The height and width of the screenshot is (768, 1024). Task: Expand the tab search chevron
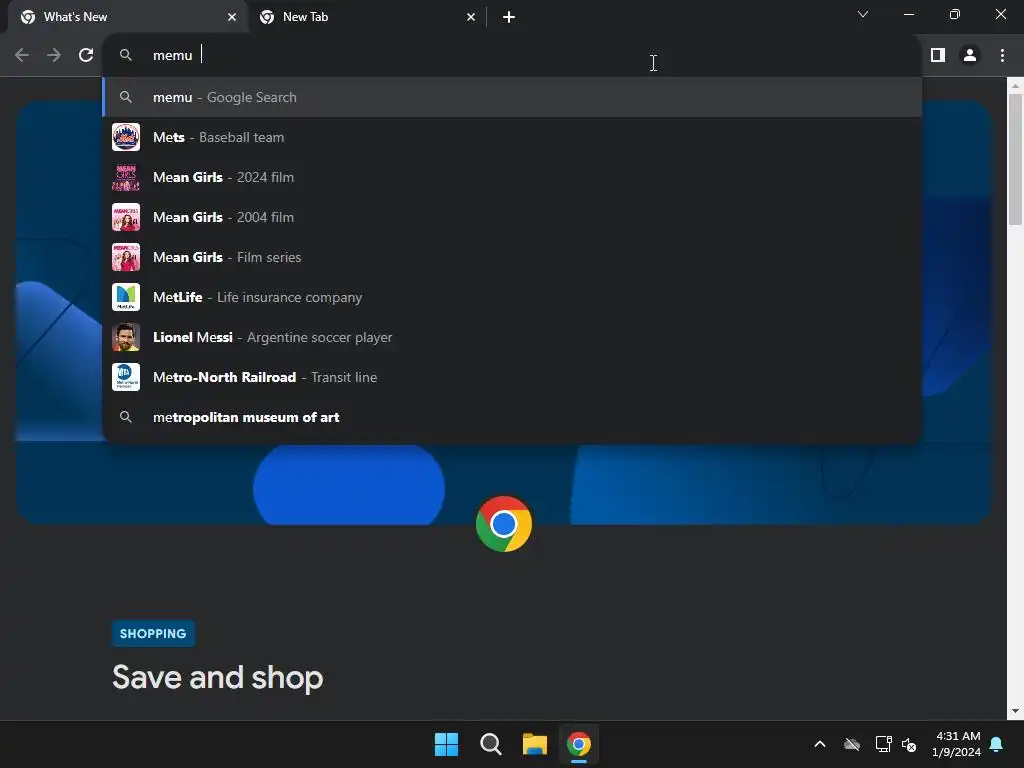863,14
